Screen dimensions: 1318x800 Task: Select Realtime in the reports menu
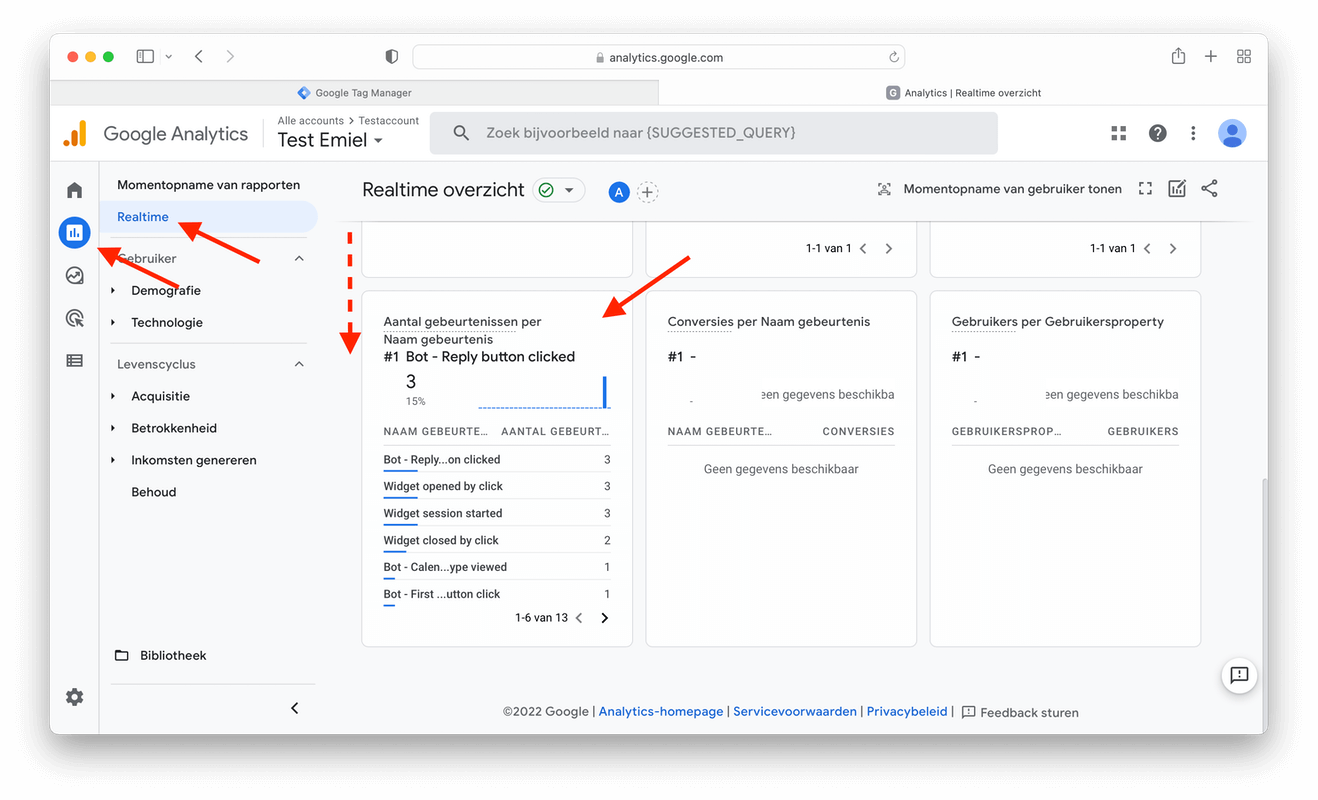(208, 217)
